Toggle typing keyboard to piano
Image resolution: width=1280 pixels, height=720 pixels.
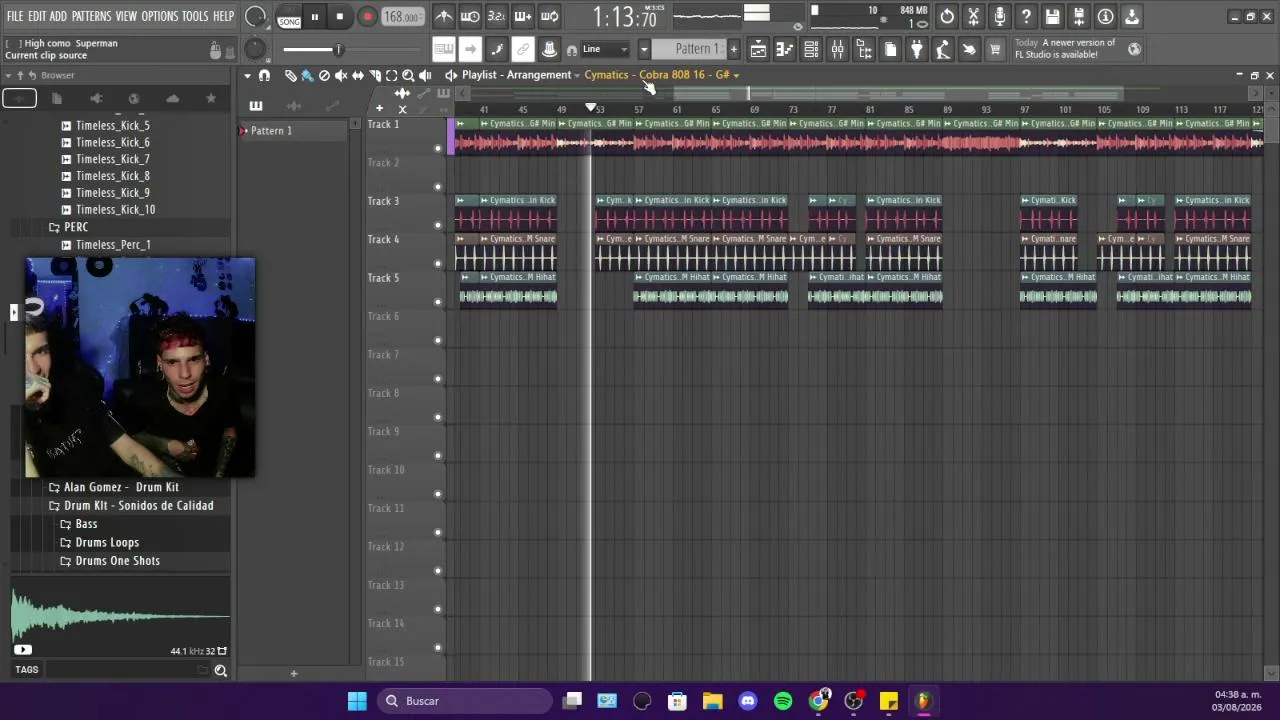[444, 49]
